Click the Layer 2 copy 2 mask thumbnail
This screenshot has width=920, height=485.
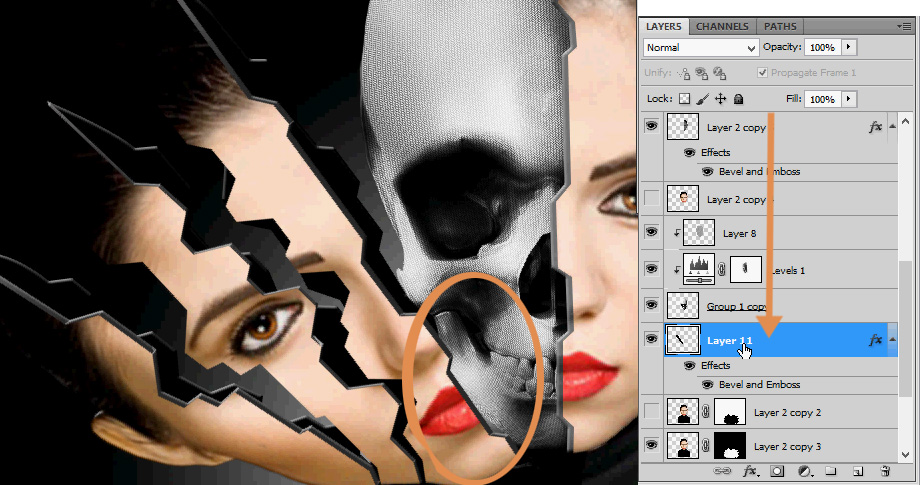click(730, 412)
